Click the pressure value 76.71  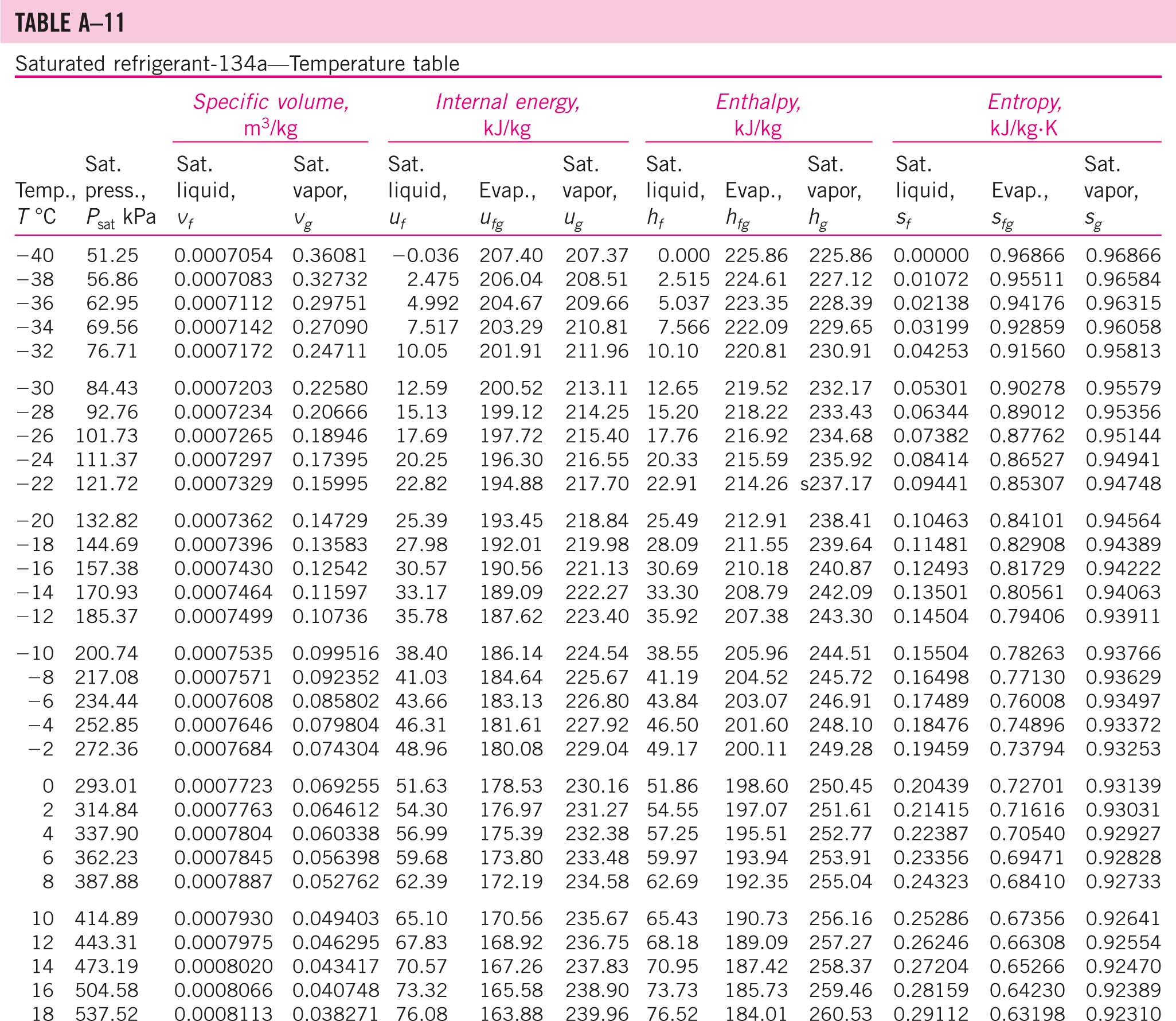(112, 351)
